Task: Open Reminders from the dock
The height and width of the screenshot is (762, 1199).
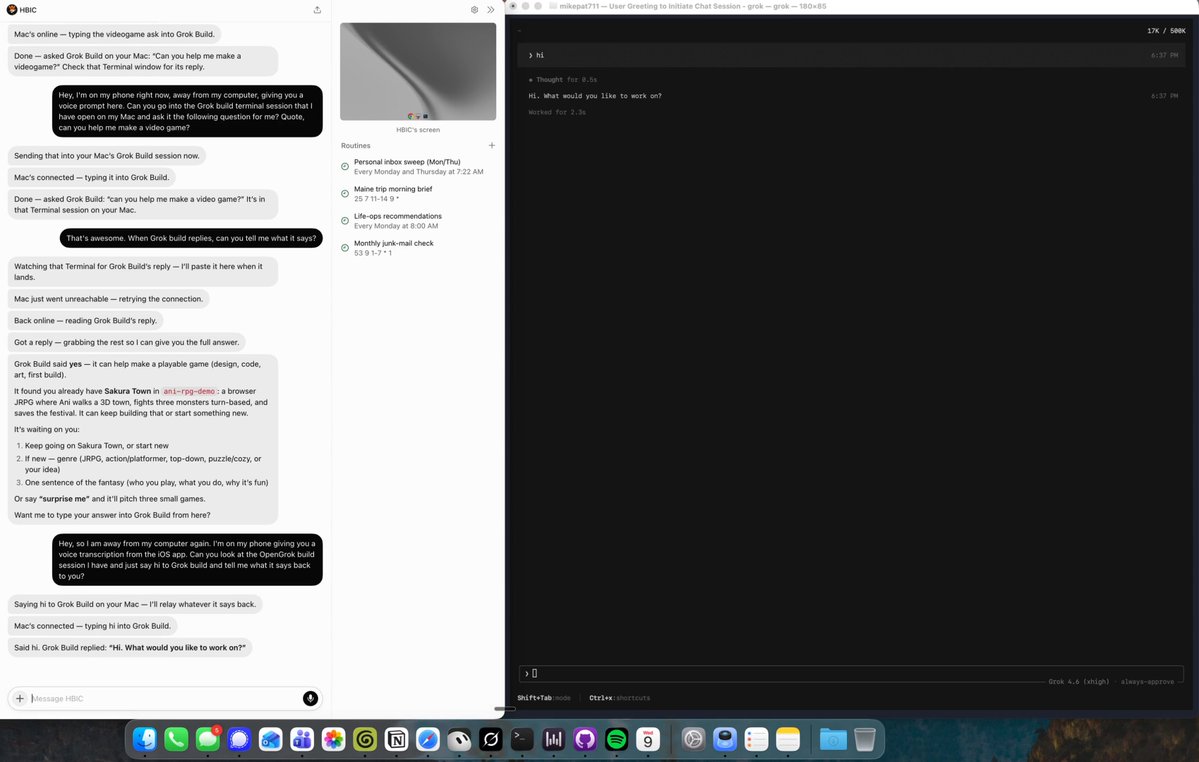Action: click(x=756, y=739)
